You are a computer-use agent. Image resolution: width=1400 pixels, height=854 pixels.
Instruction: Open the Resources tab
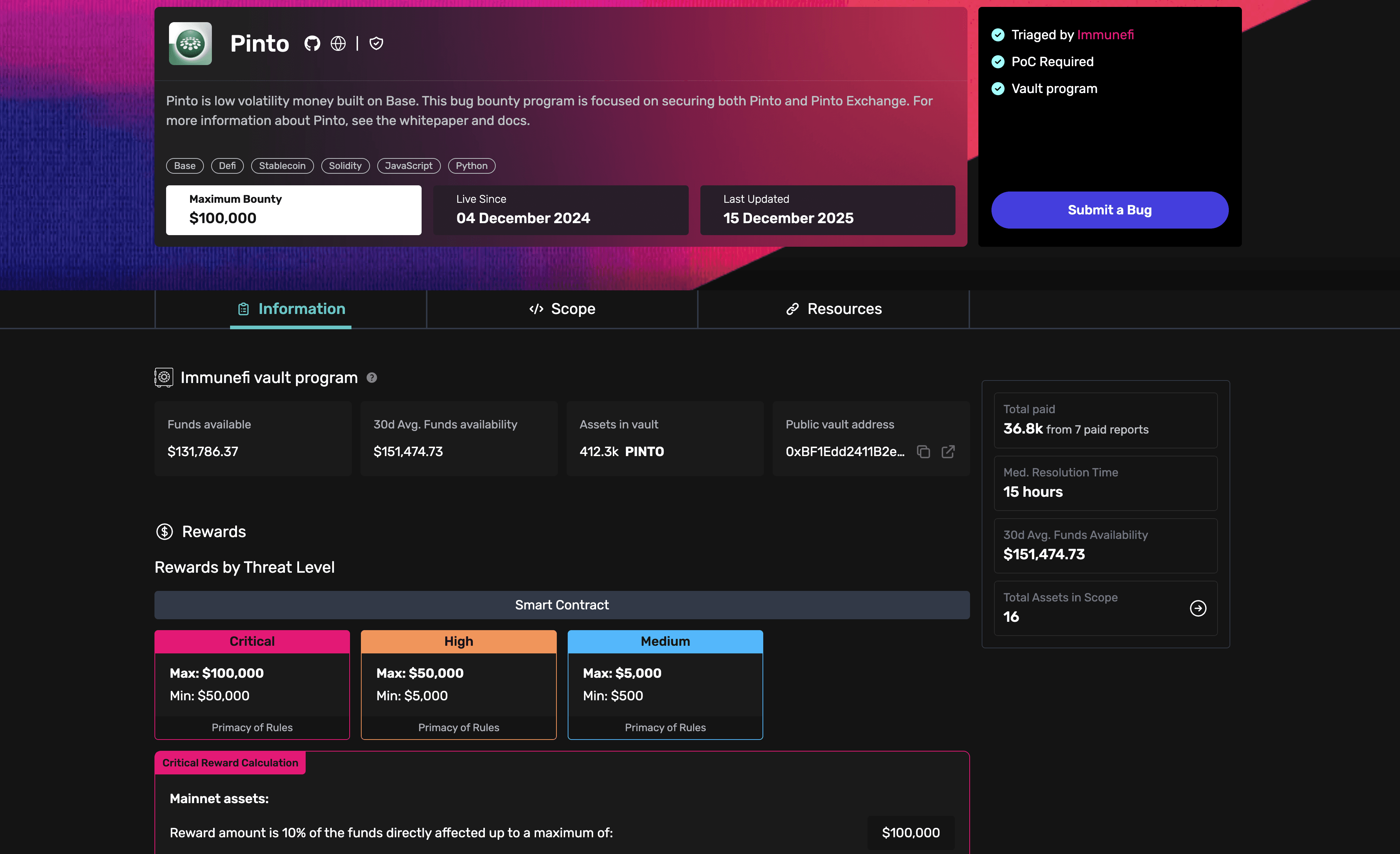(833, 309)
